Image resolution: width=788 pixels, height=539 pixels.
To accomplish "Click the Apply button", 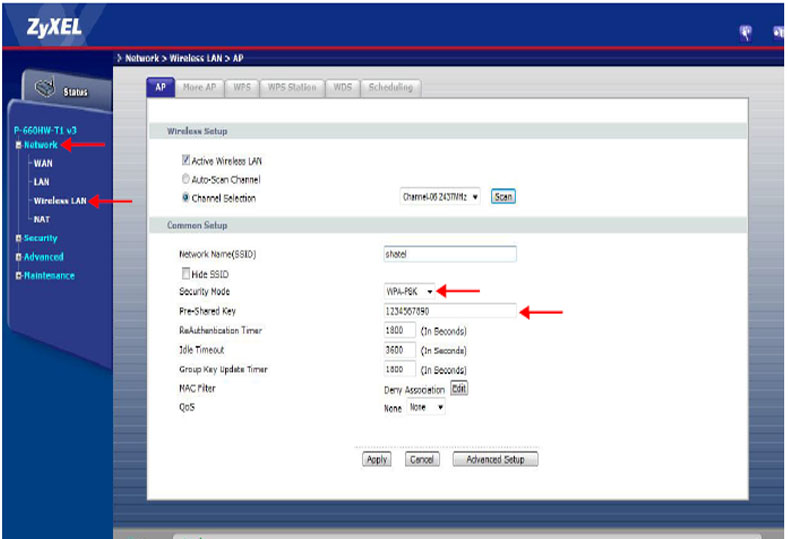I will [x=376, y=460].
